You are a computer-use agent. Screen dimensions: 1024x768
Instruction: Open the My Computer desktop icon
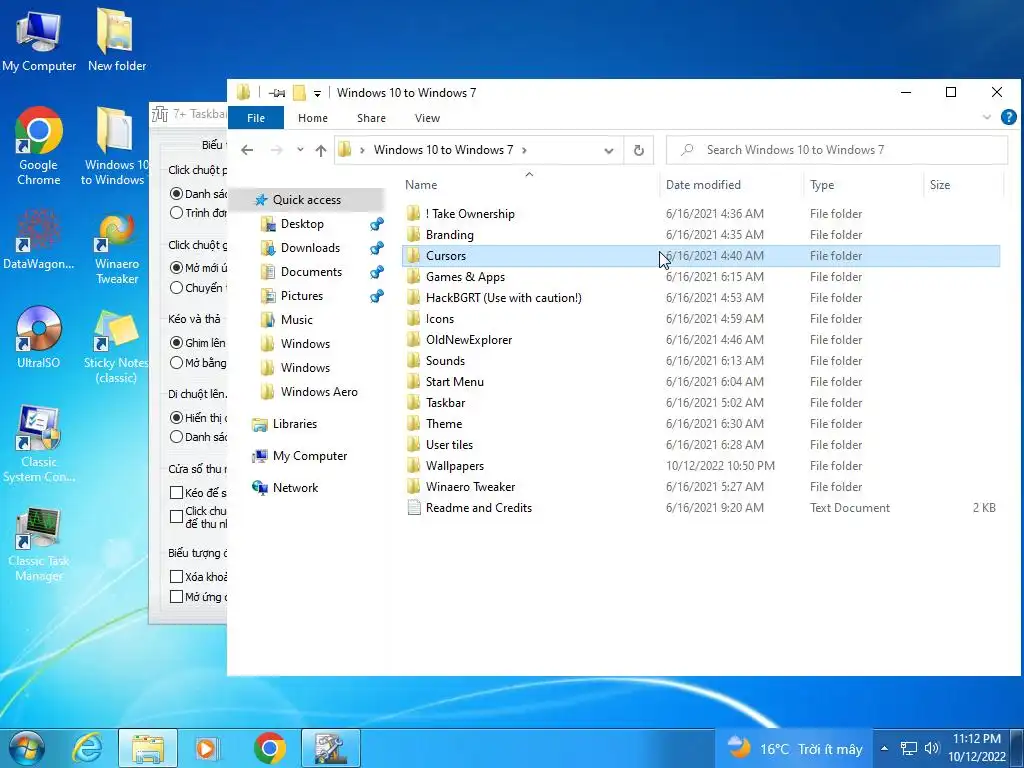tap(39, 40)
